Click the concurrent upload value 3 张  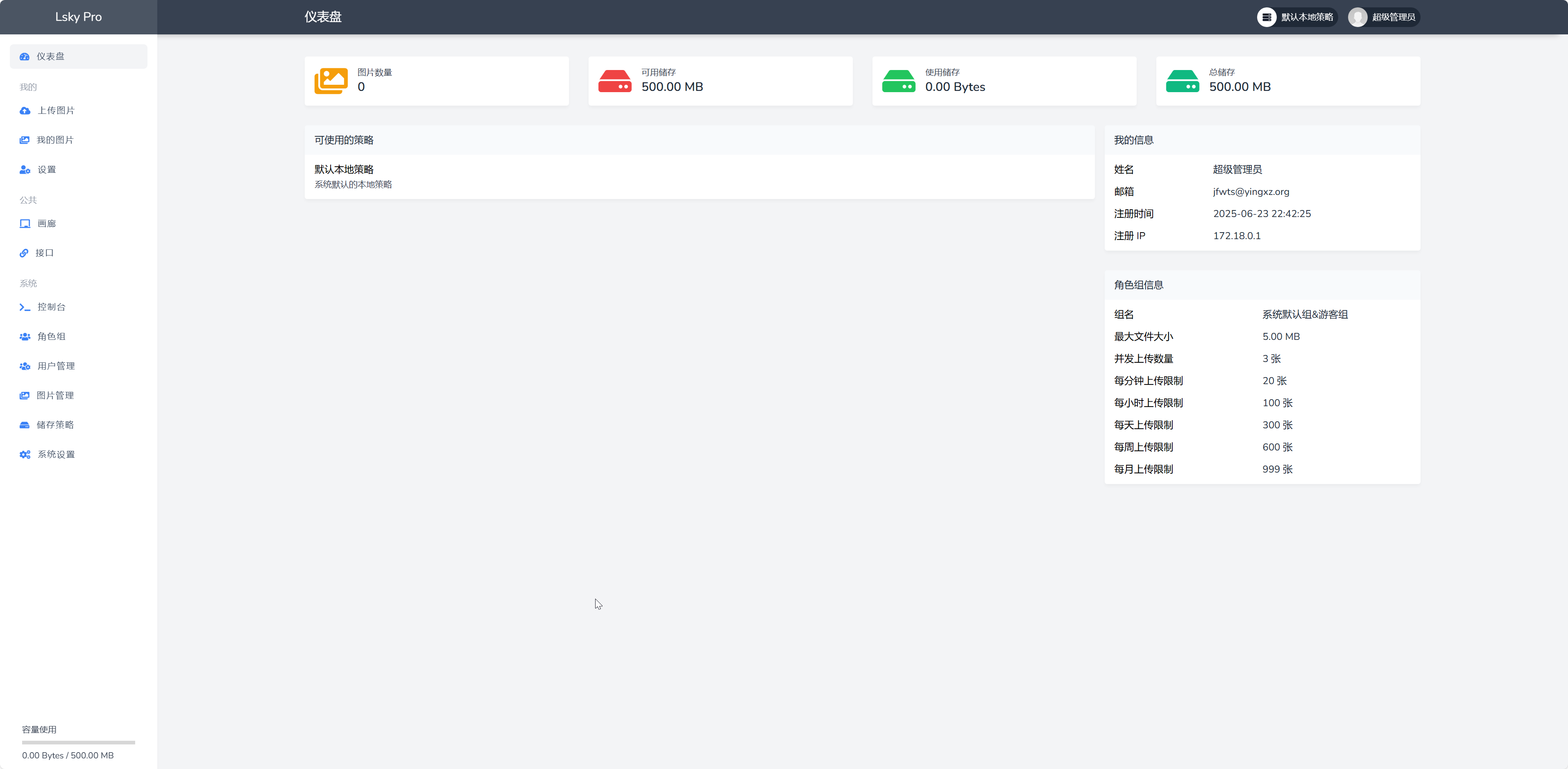[x=1271, y=359]
